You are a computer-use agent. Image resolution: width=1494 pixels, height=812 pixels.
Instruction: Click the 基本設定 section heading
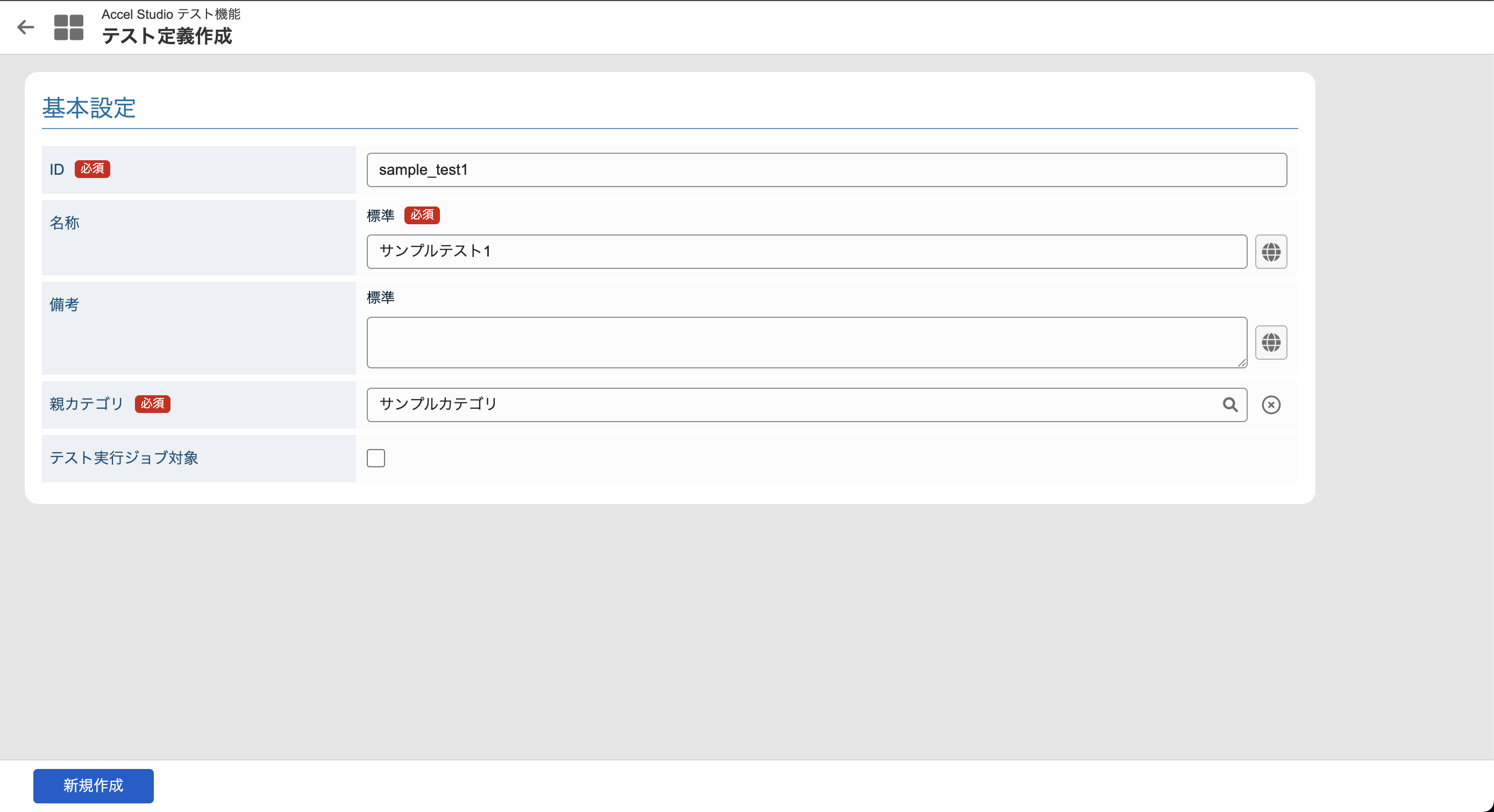(x=89, y=108)
